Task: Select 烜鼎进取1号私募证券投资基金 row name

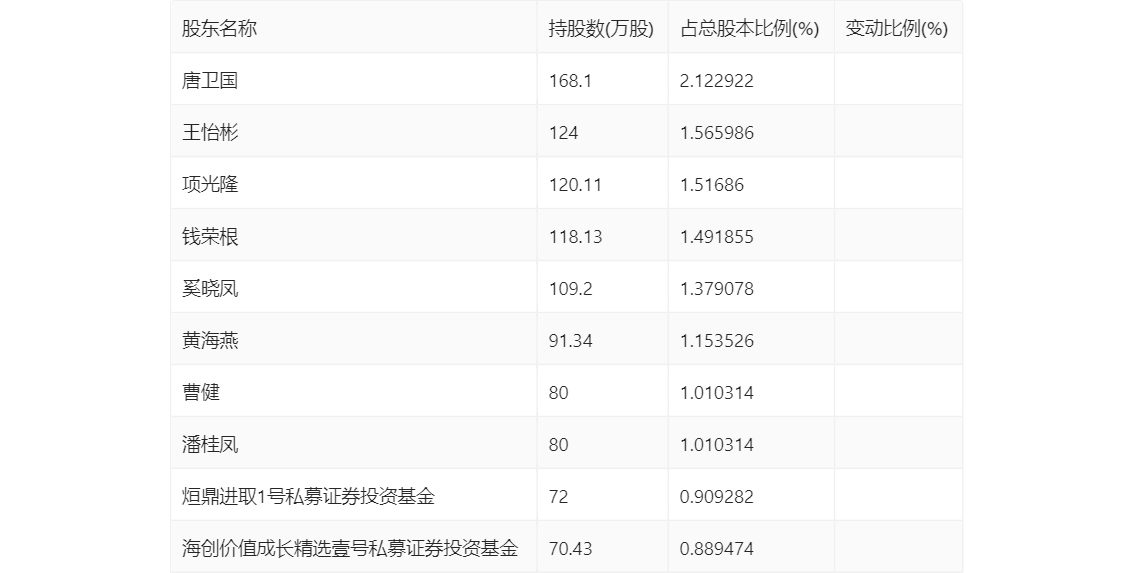Action: 308,497
